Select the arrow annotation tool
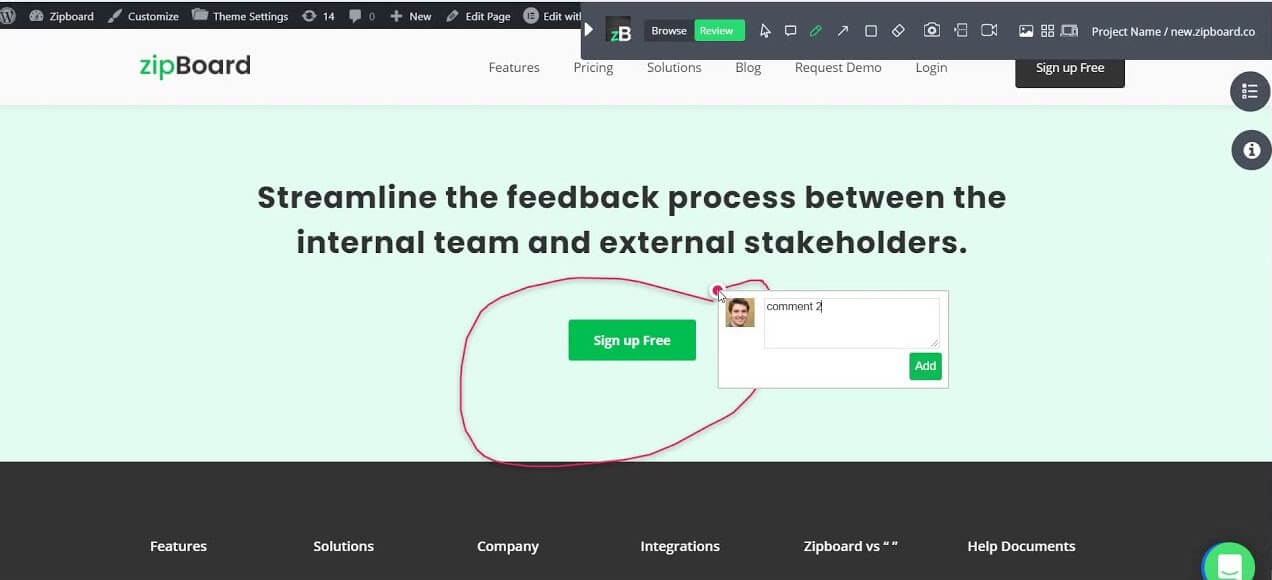Viewport: 1272px width, 580px height. coord(843,31)
